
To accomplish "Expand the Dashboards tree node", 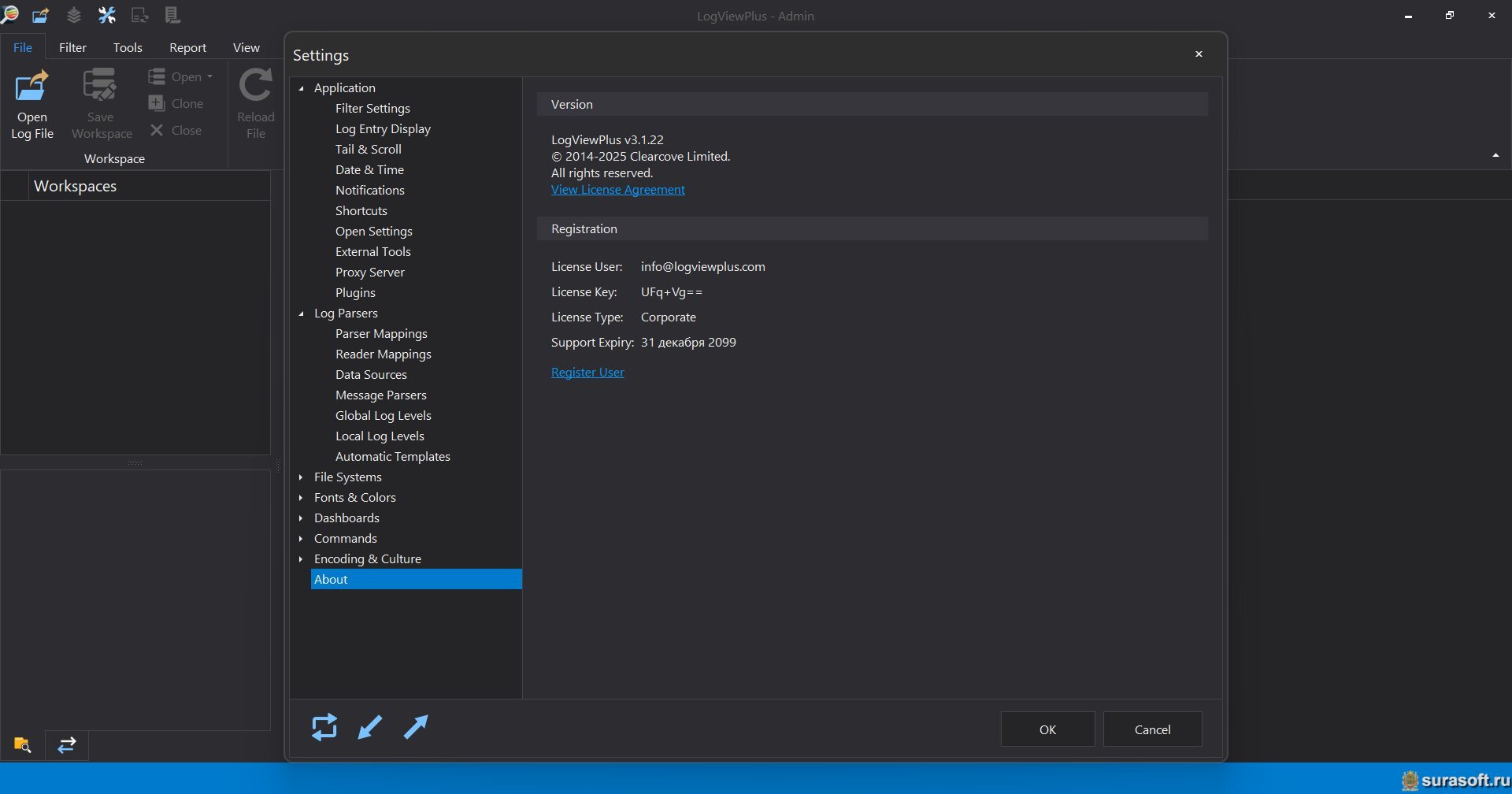I will click(x=301, y=518).
